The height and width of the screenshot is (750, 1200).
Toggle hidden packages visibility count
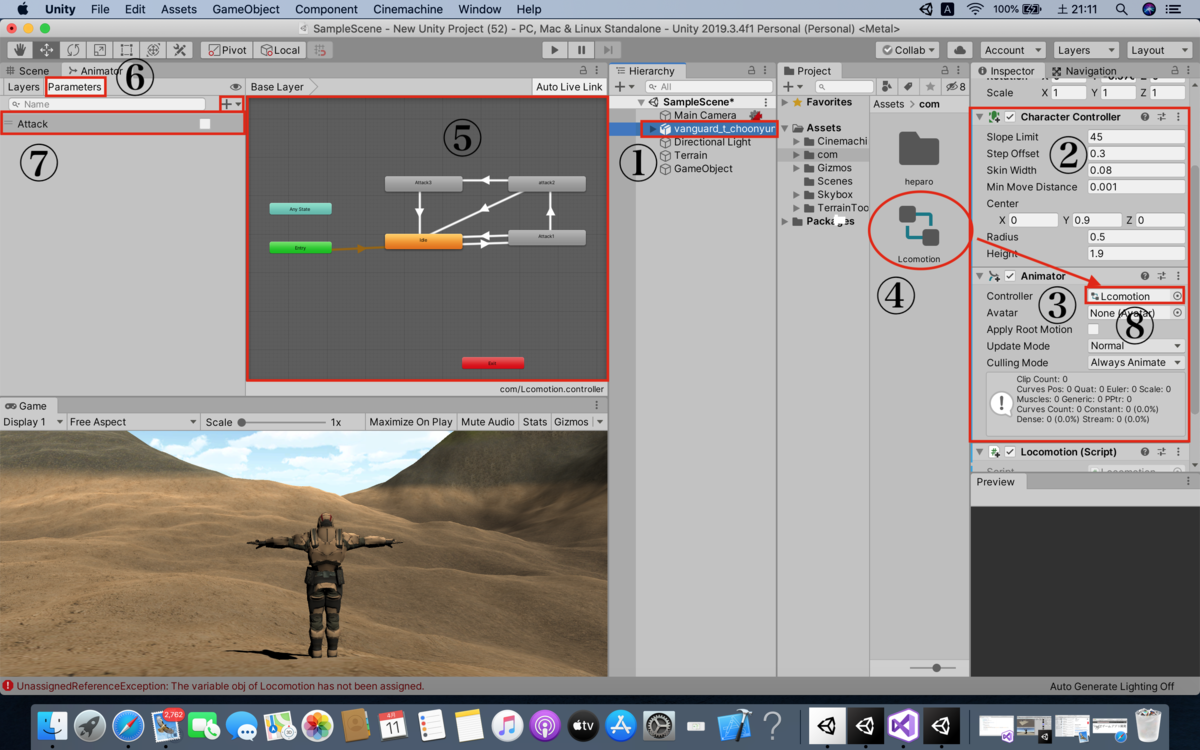(x=955, y=87)
